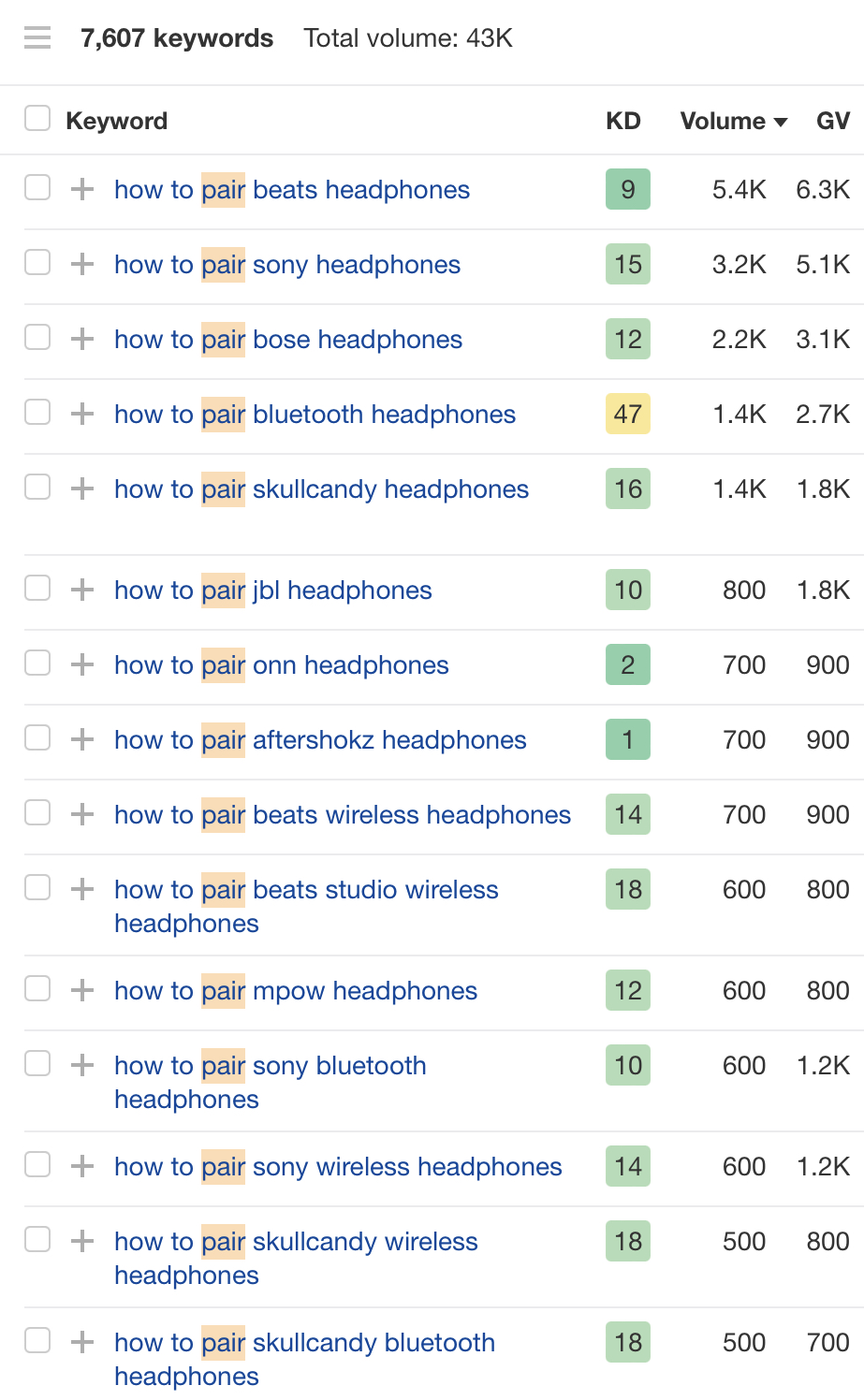Screen dimensions: 864x1400
Task: Sort by the KD column header
Action: [x=622, y=121]
